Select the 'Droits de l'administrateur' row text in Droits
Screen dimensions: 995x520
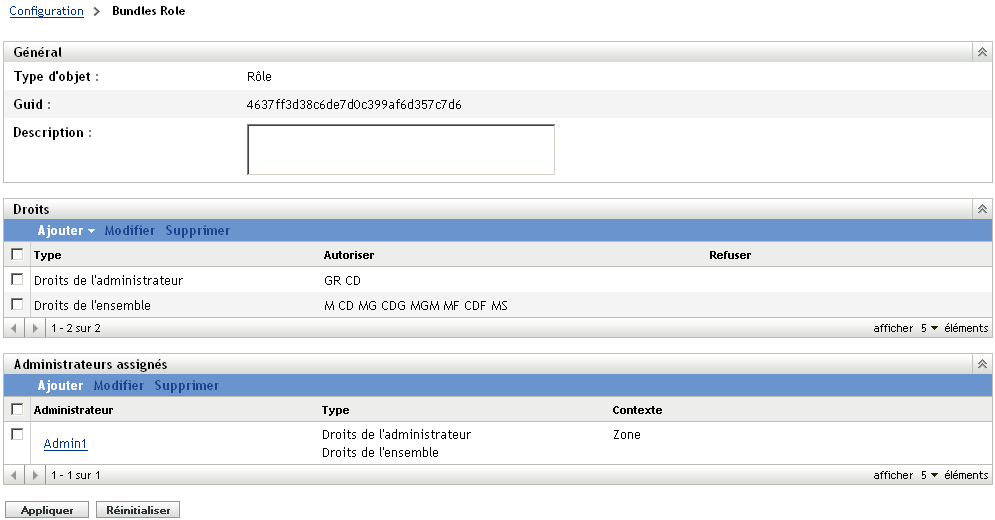tap(109, 281)
